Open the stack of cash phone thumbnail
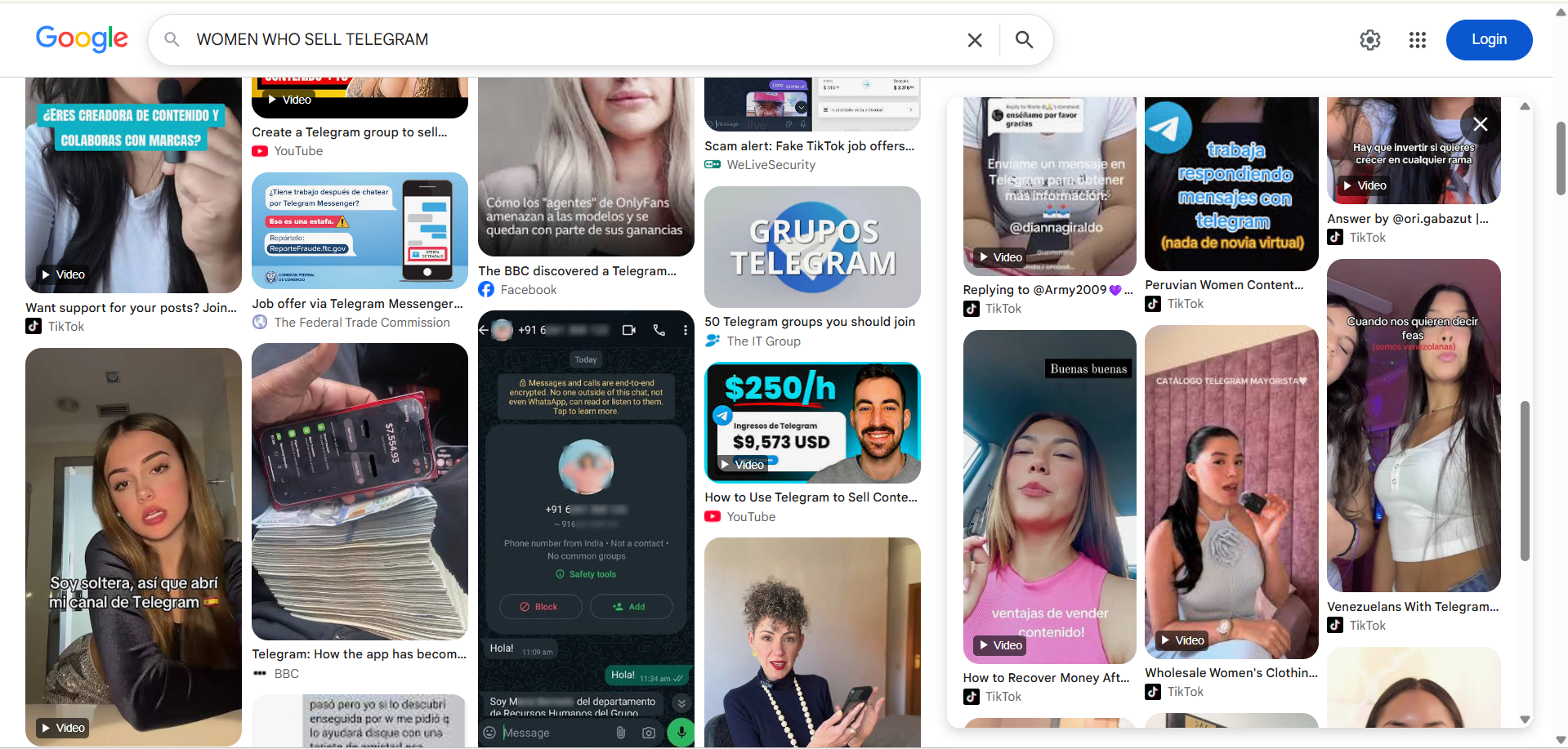This screenshot has height=749, width=1568. click(360, 492)
